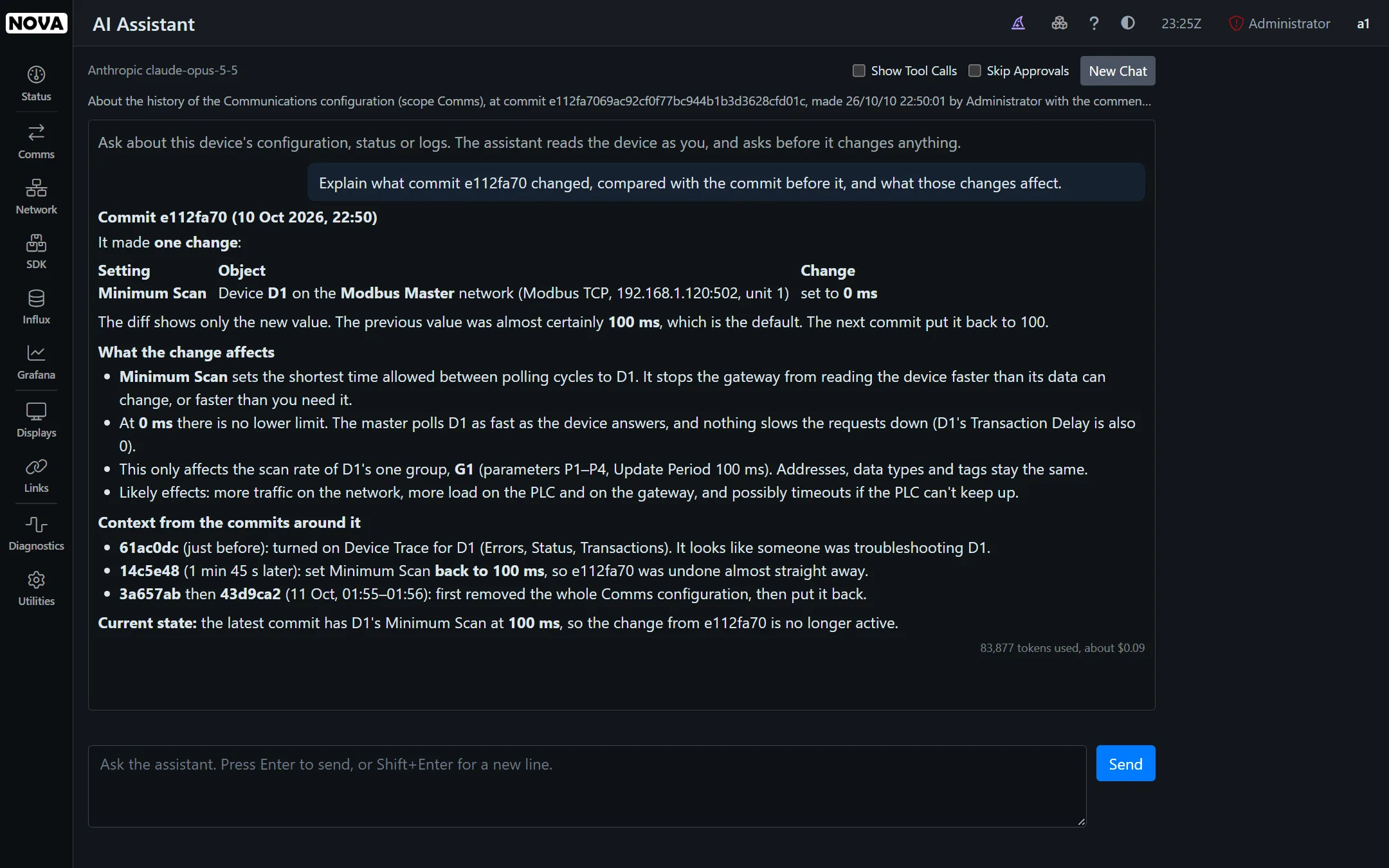Open the SDK sidebar page

[x=36, y=251]
